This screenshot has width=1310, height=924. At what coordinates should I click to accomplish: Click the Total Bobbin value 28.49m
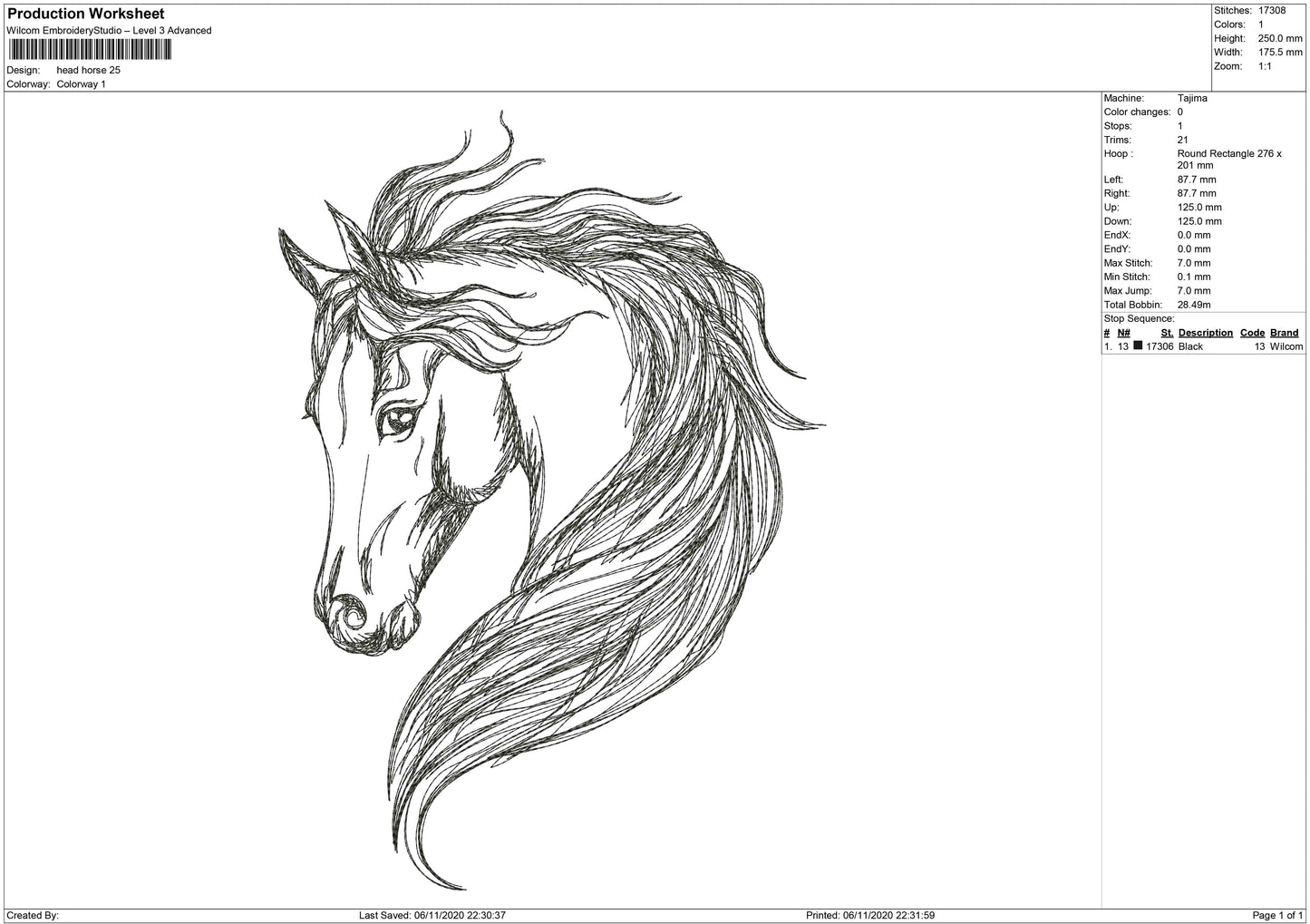[1192, 304]
